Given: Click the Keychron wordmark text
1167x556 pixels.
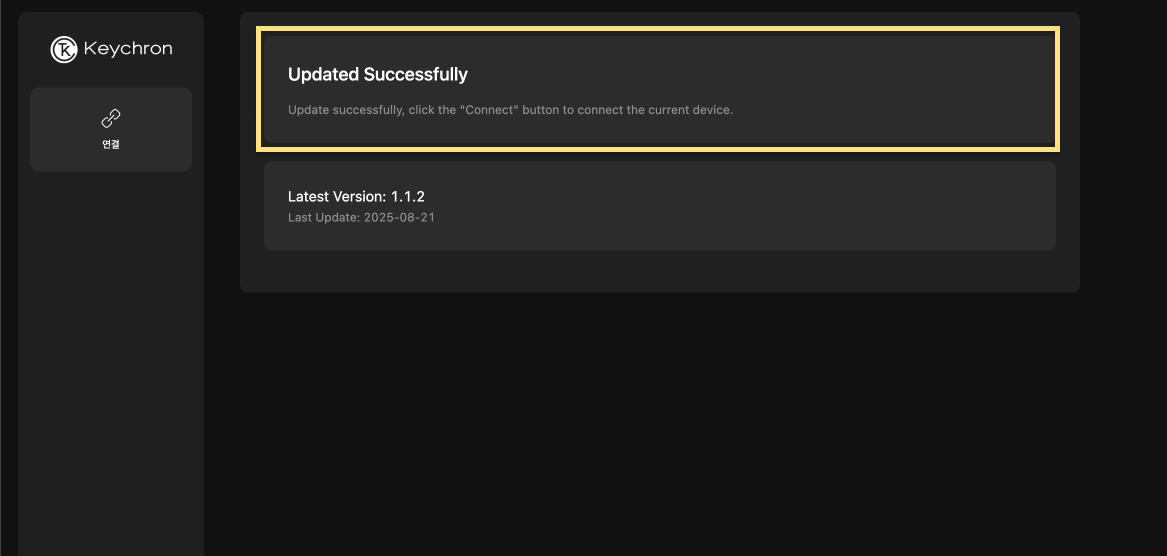Looking at the screenshot, I should 128,49.
